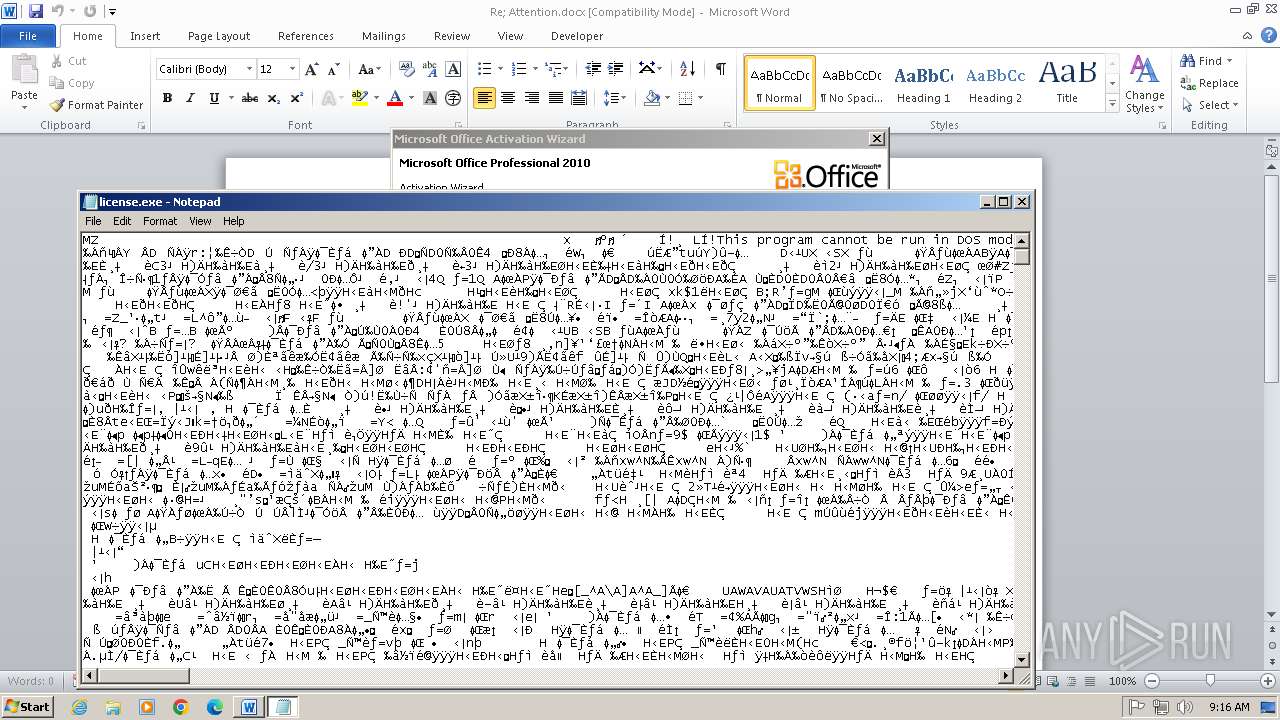Toggle underline formatting in Word

pyautogui.click(x=213, y=98)
